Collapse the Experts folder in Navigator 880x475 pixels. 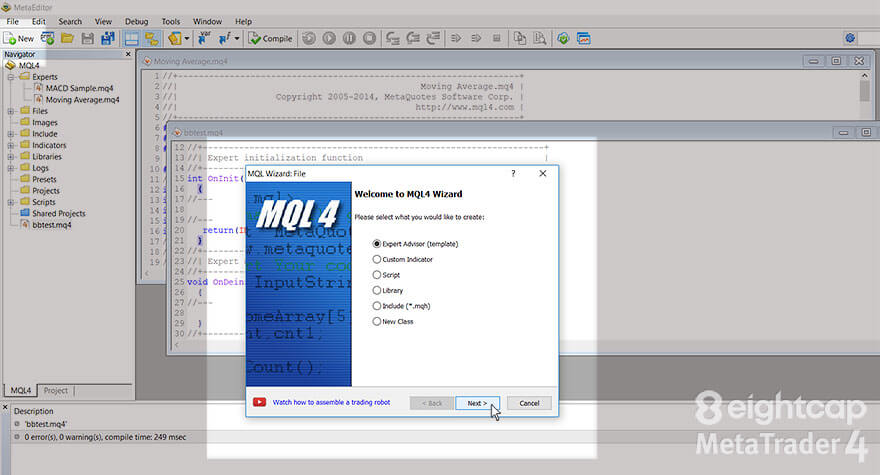tap(11, 77)
